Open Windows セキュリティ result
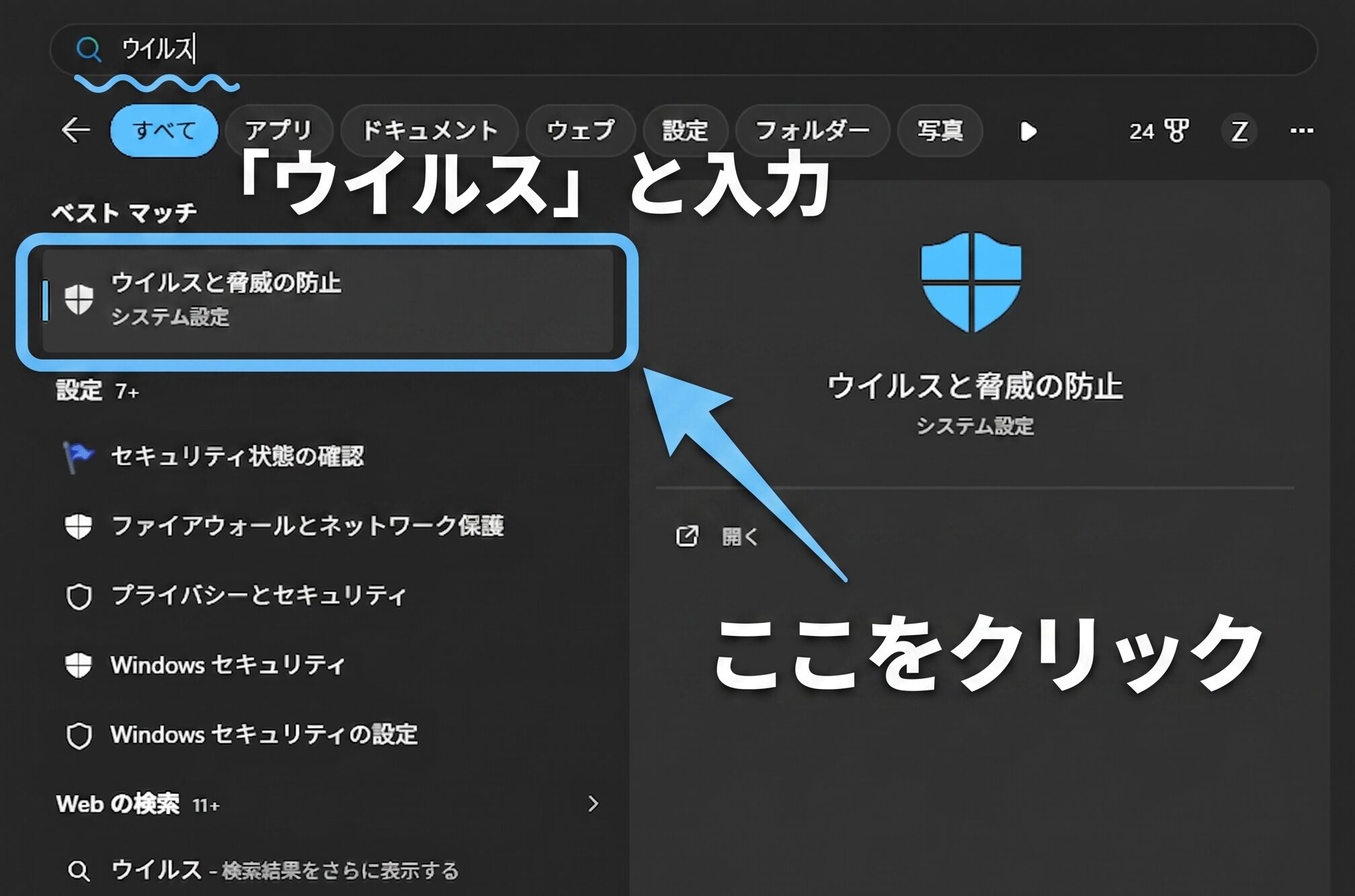 coord(227,665)
